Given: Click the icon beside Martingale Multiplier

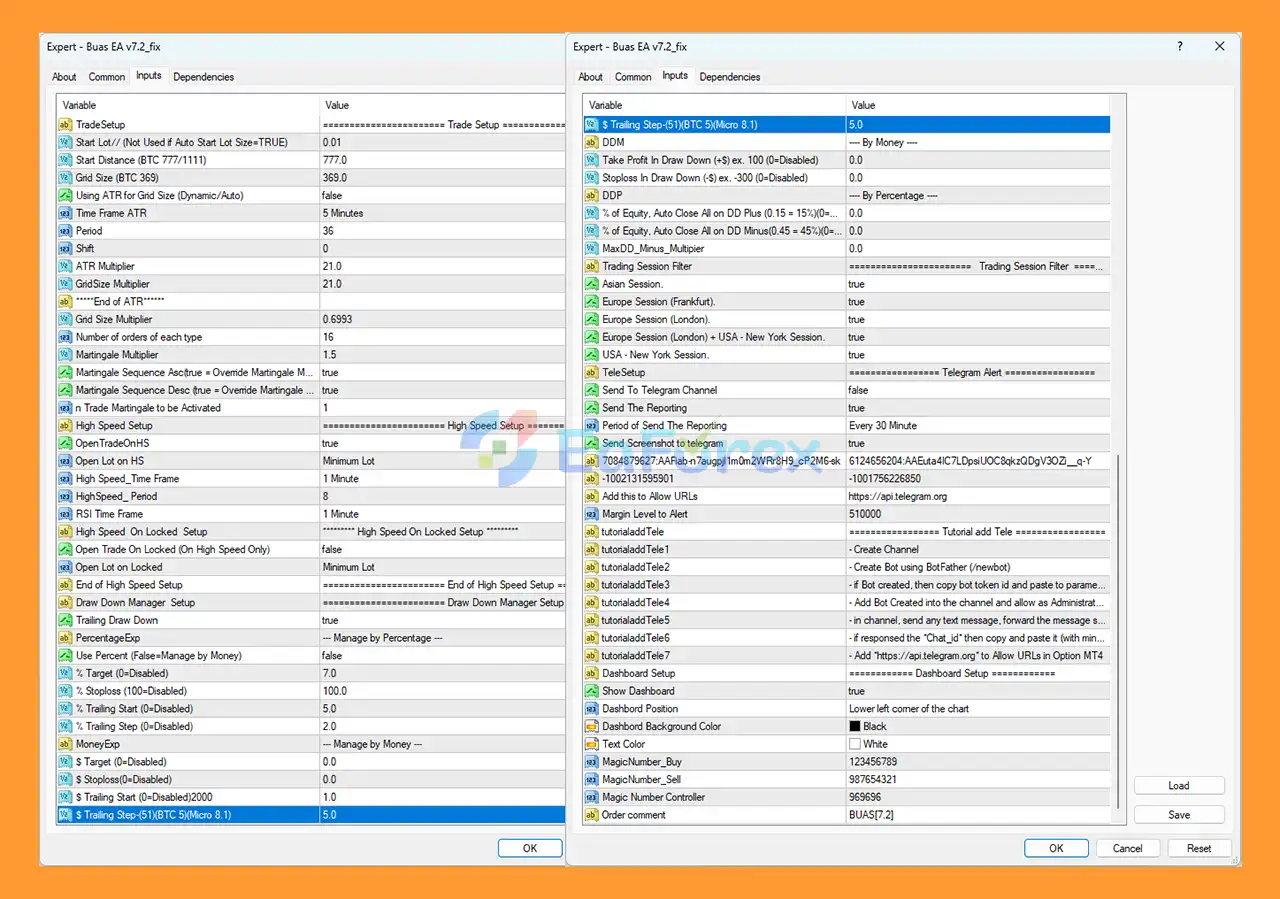Looking at the screenshot, I should coord(65,355).
